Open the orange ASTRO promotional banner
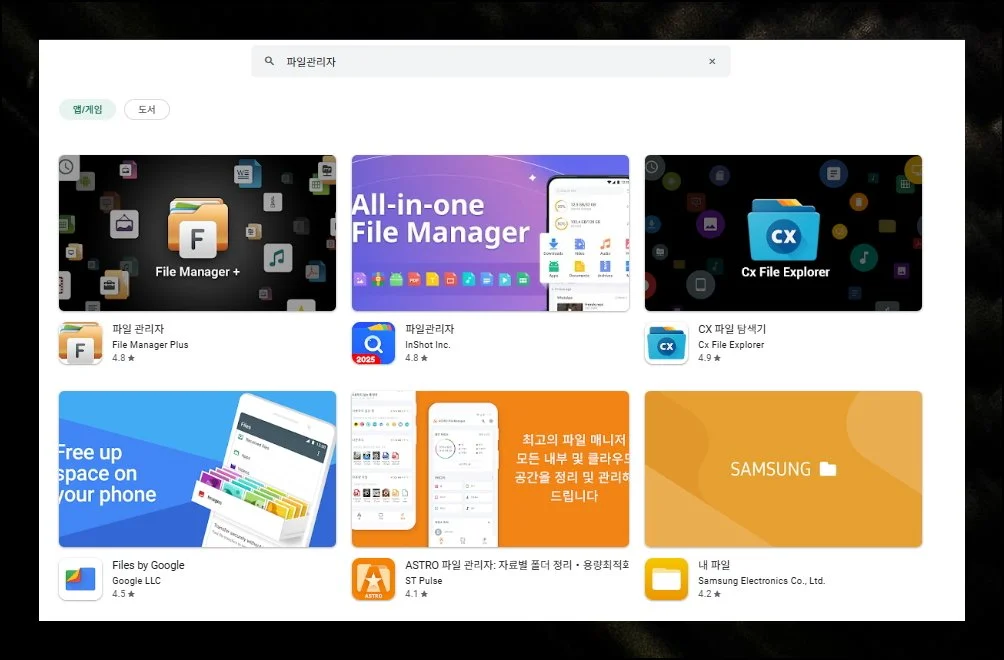Viewport: 1004px width, 660px height. point(490,469)
